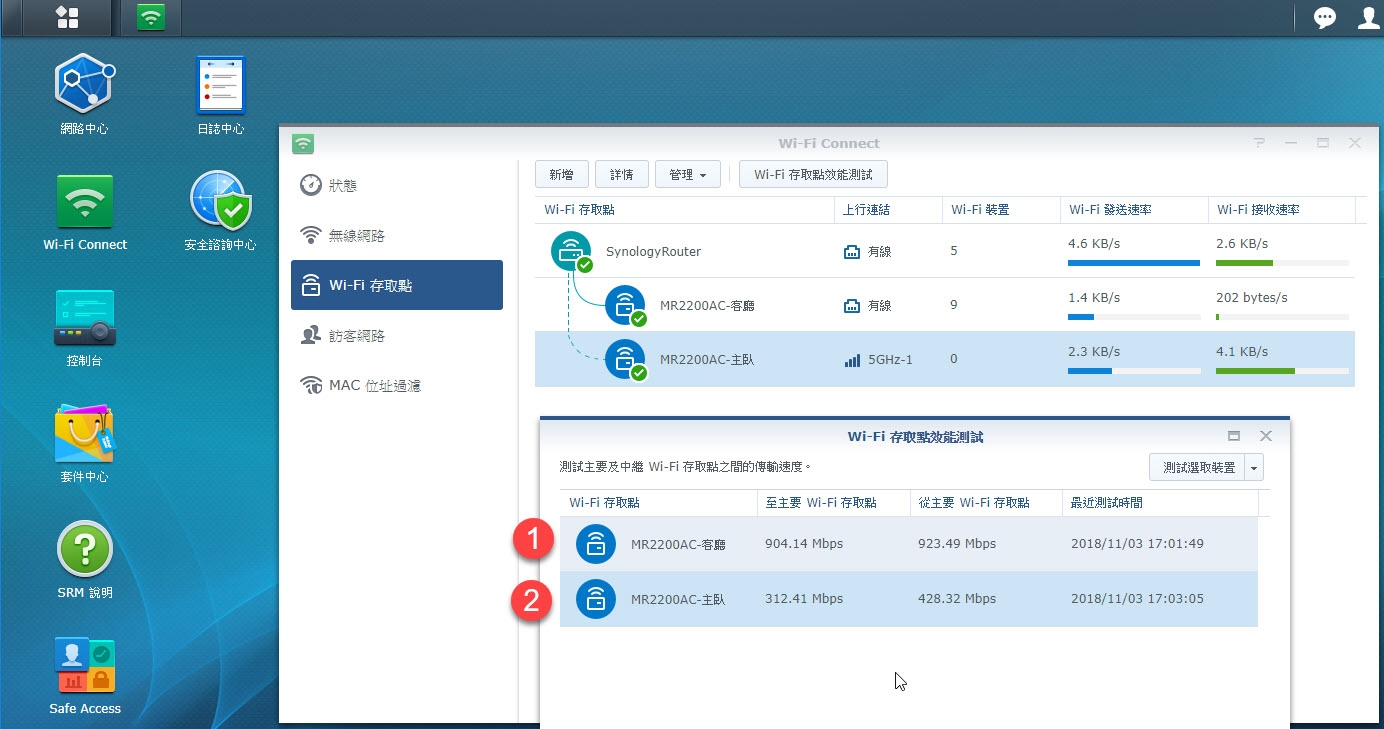Open the notifications chat bubble icon

coord(1325,17)
